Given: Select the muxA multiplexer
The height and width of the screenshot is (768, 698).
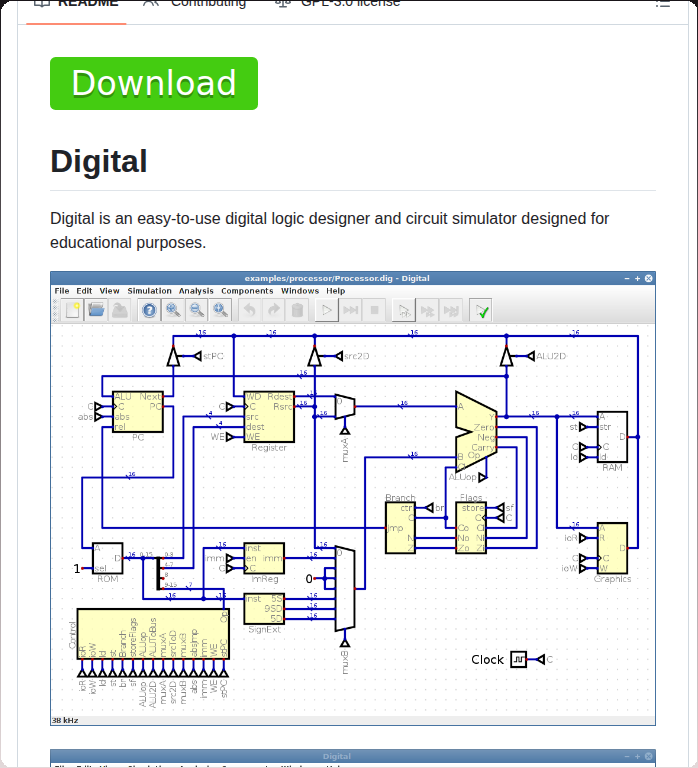Looking at the screenshot, I should [x=345, y=407].
